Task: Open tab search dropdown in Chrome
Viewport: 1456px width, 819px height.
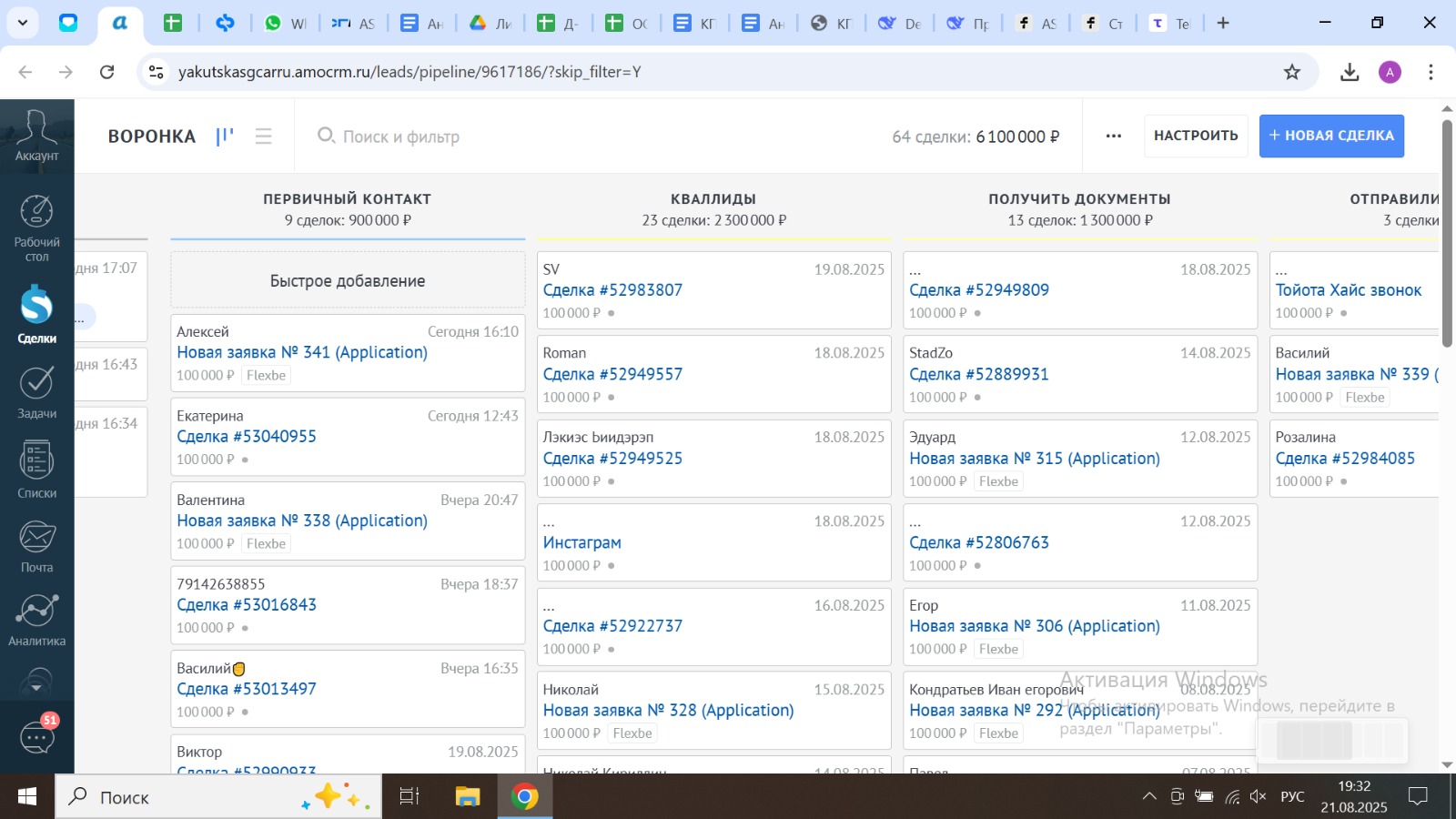Action: (x=23, y=23)
